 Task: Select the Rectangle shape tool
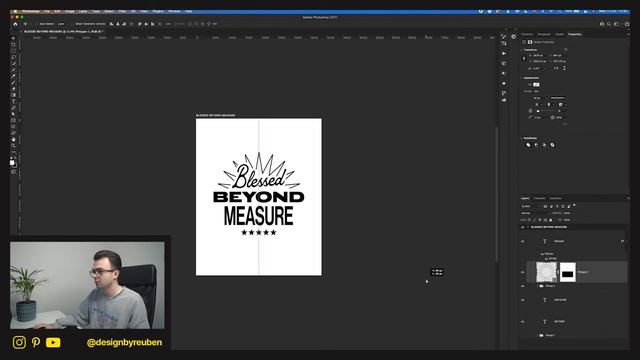[x=13, y=120]
